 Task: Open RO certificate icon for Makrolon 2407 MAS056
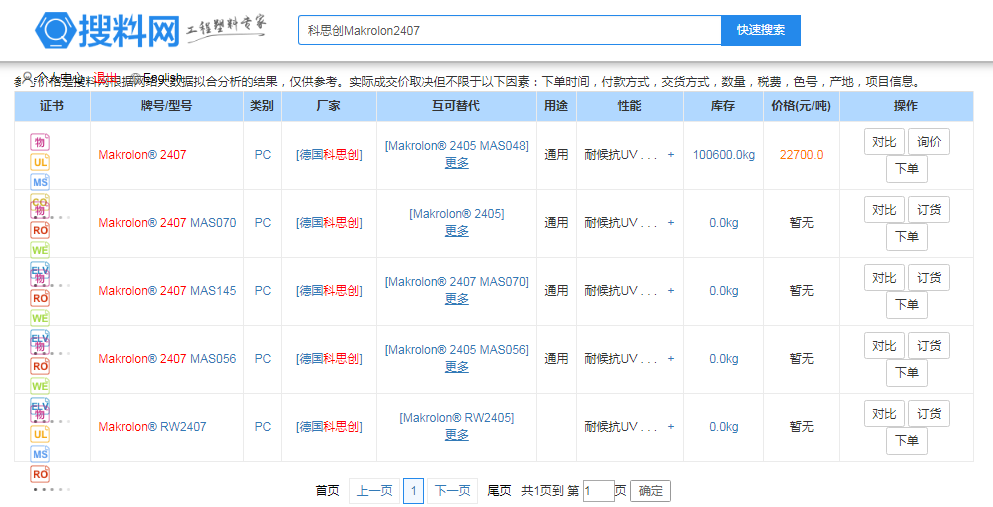(x=40, y=366)
